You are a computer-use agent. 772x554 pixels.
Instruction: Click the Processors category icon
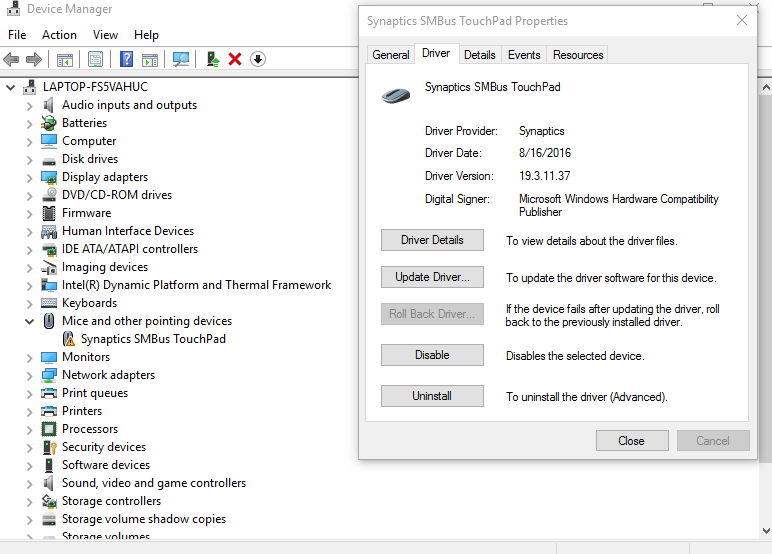(49, 429)
